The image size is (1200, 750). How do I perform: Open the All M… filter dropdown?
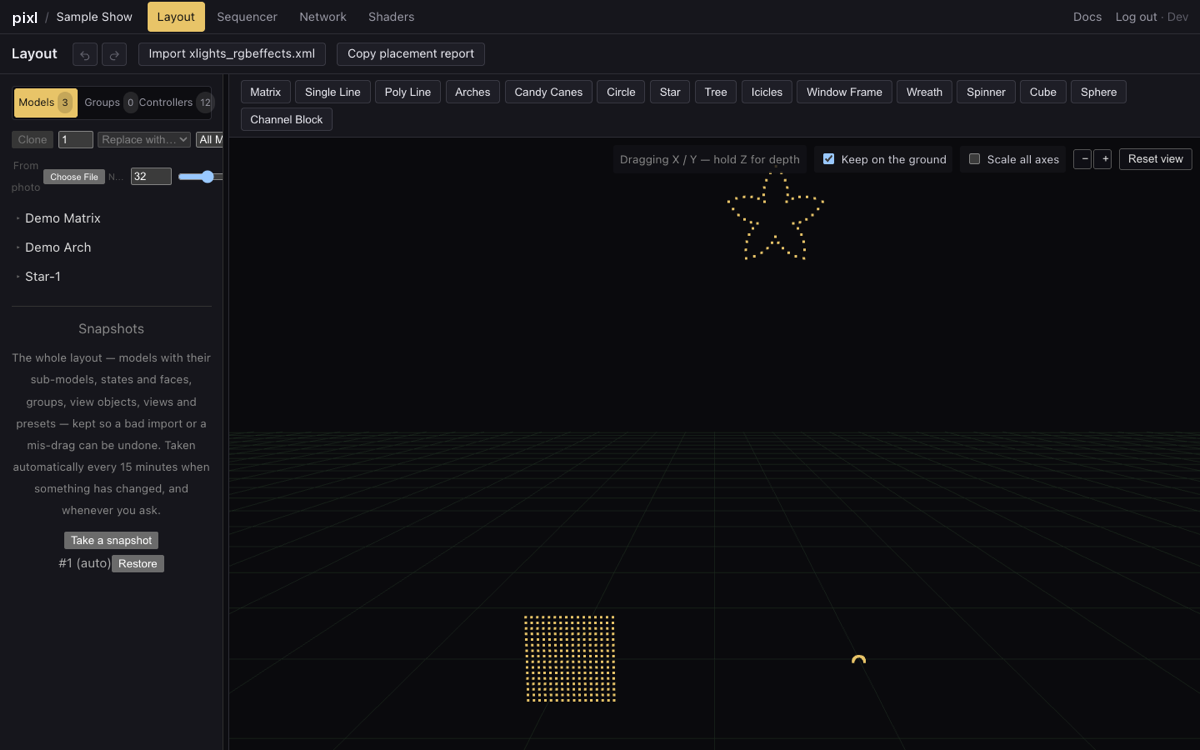click(x=209, y=140)
